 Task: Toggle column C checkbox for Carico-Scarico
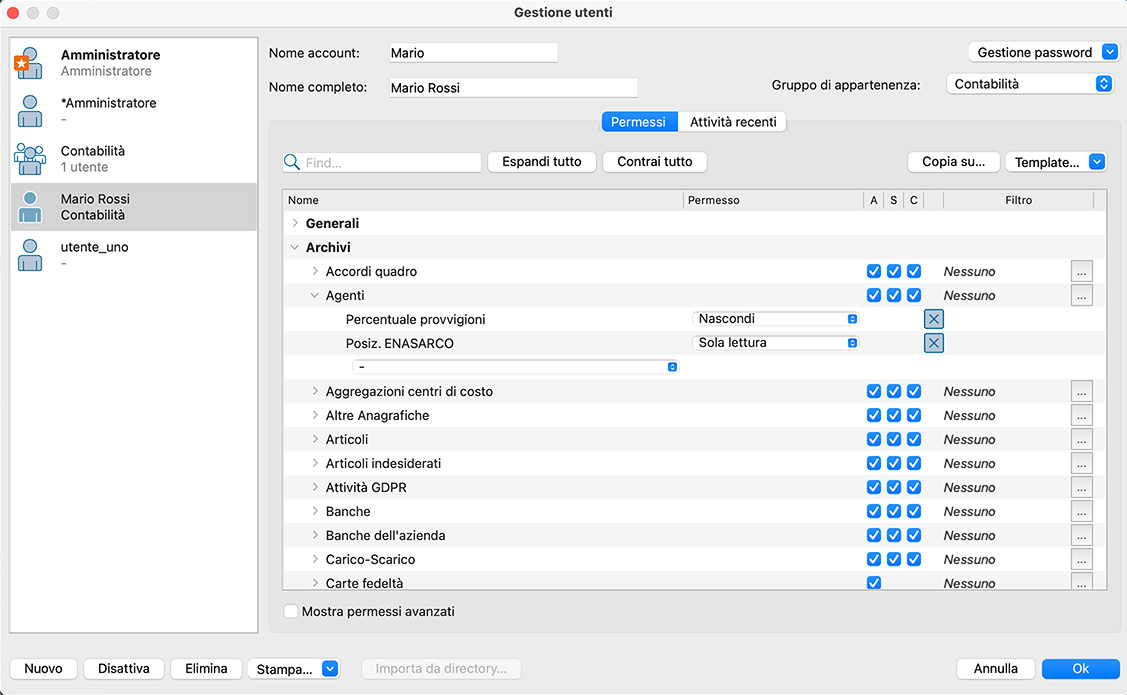pos(914,559)
